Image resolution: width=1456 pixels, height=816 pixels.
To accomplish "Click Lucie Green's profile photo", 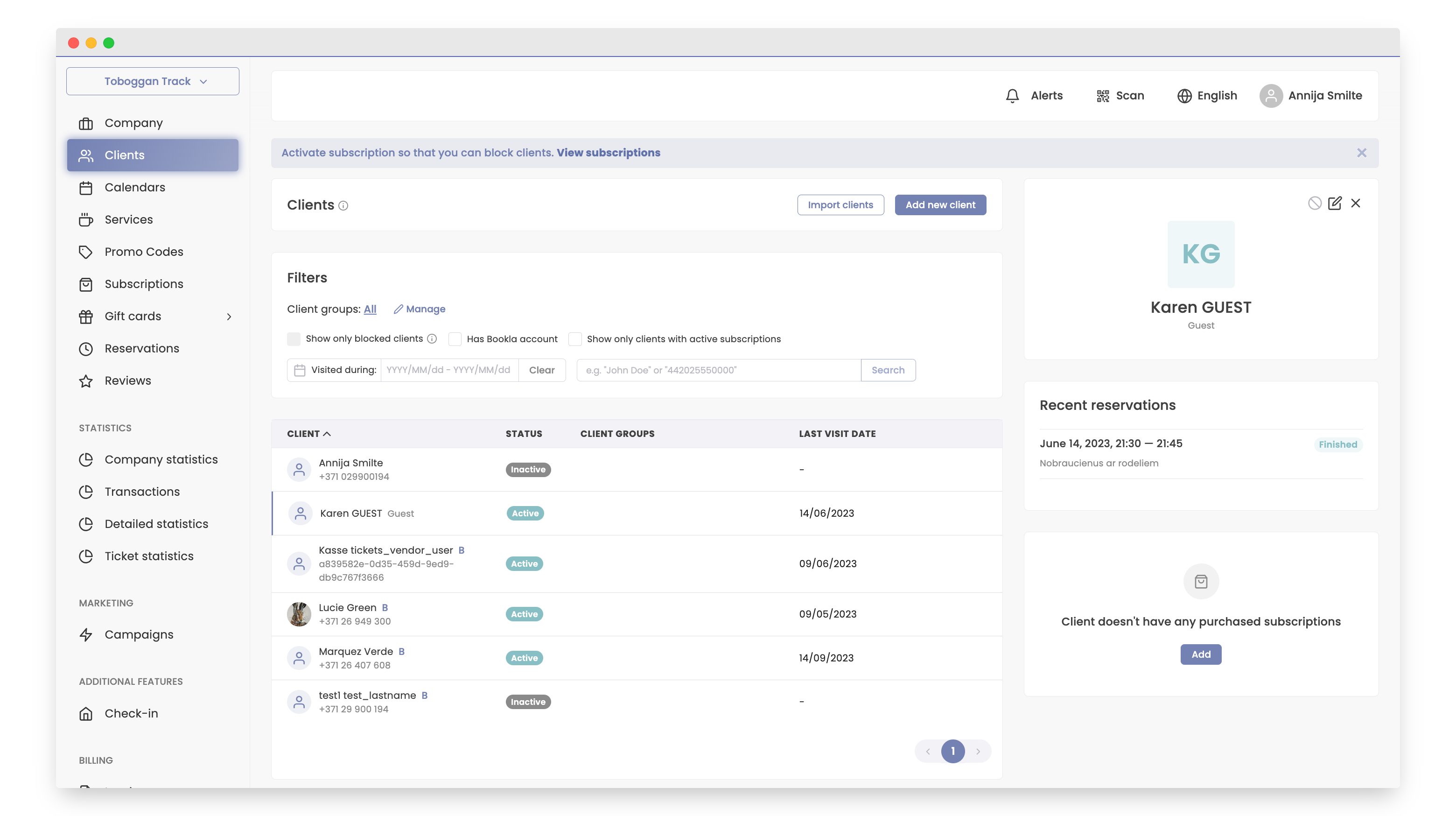I will coord(299,614).
